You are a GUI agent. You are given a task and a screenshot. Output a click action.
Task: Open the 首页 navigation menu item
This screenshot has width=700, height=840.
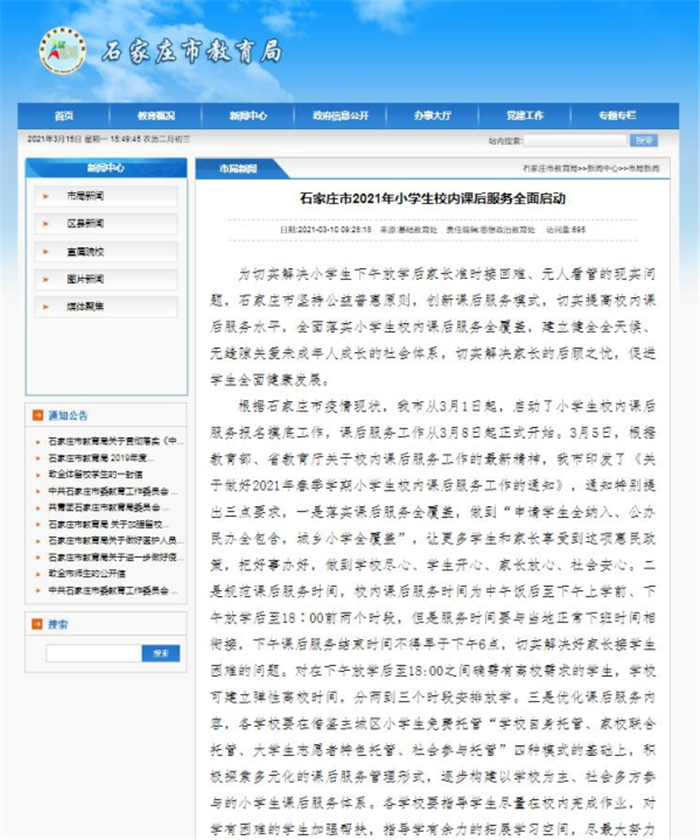pyautogui.click(x=64, y=116)
